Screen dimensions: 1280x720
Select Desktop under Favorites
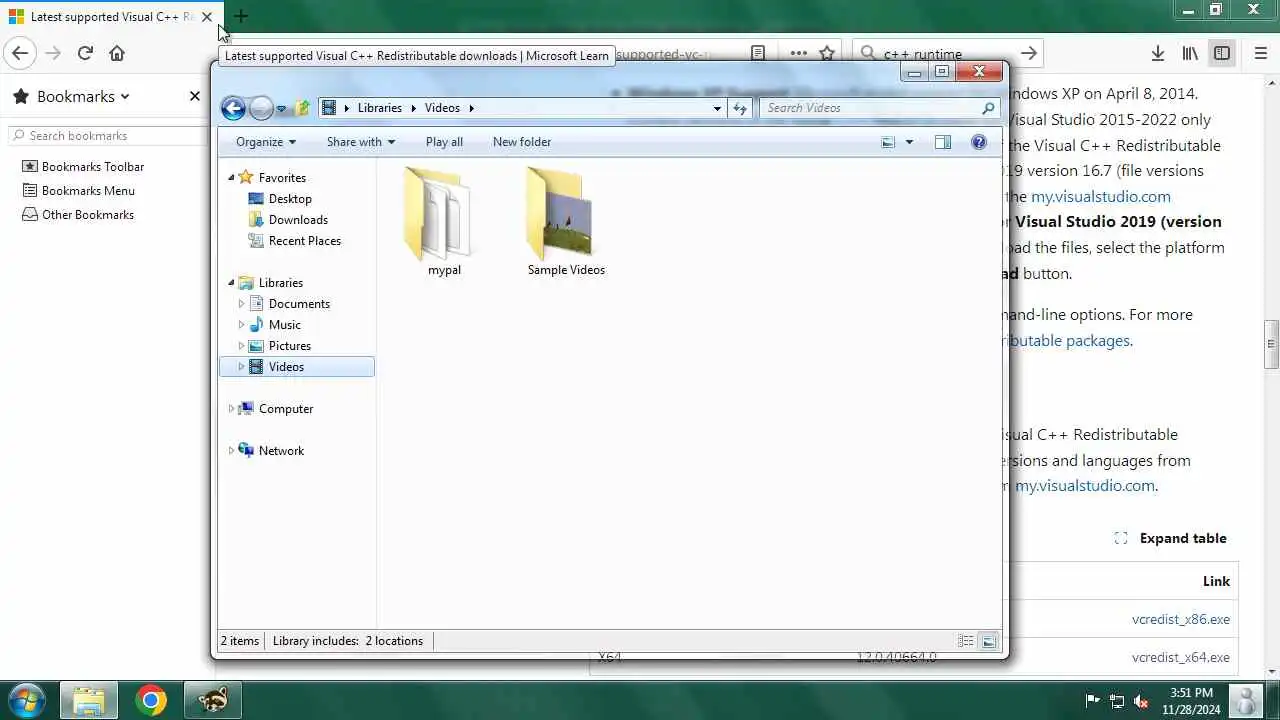tap(290, 199)
